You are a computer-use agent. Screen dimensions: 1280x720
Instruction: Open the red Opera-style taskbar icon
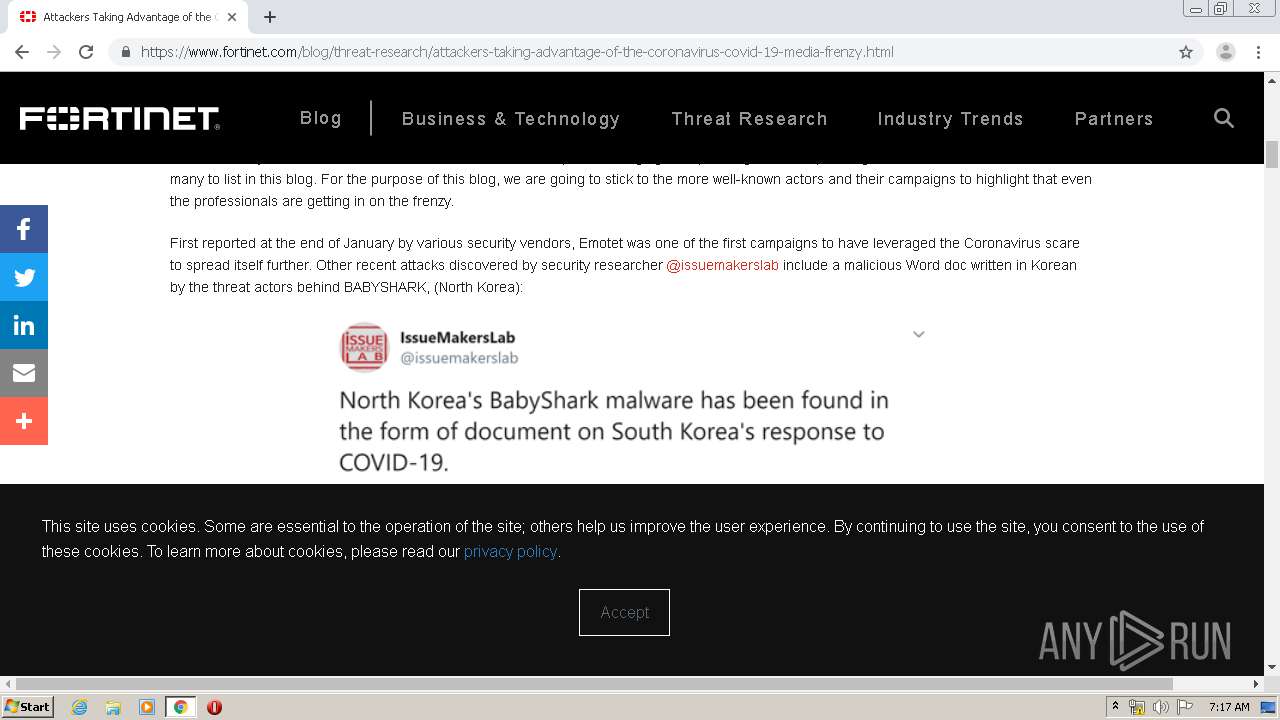(x=214, y=707)
